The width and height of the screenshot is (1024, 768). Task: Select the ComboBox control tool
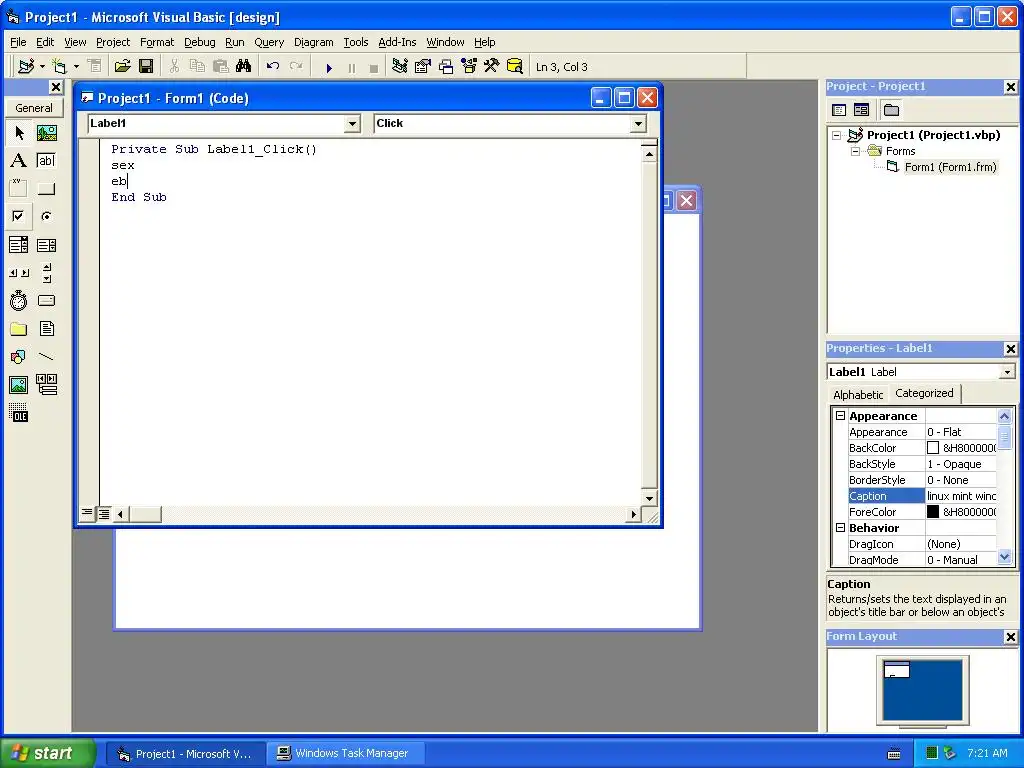(19, 245)
